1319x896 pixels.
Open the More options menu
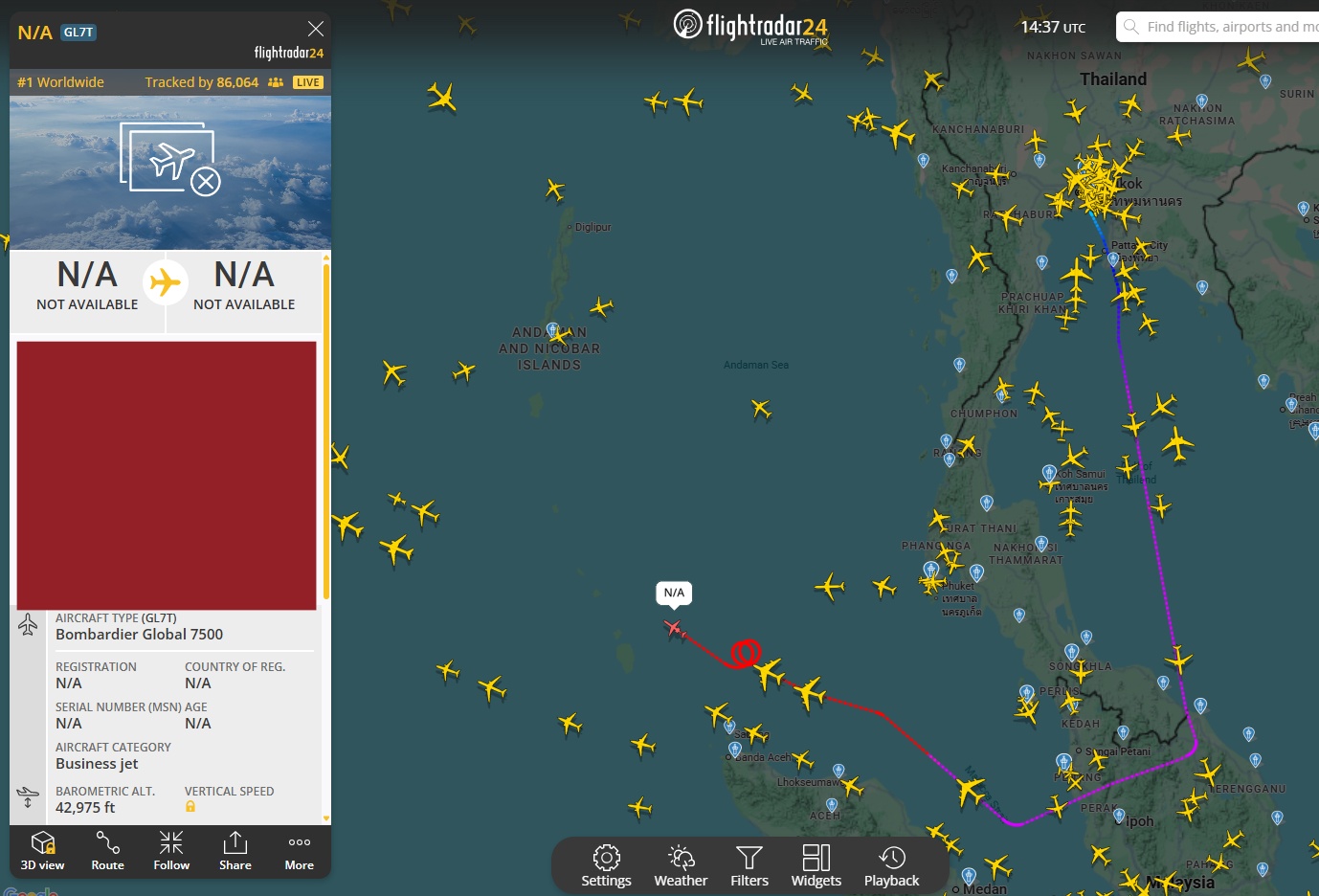point(300,851)
